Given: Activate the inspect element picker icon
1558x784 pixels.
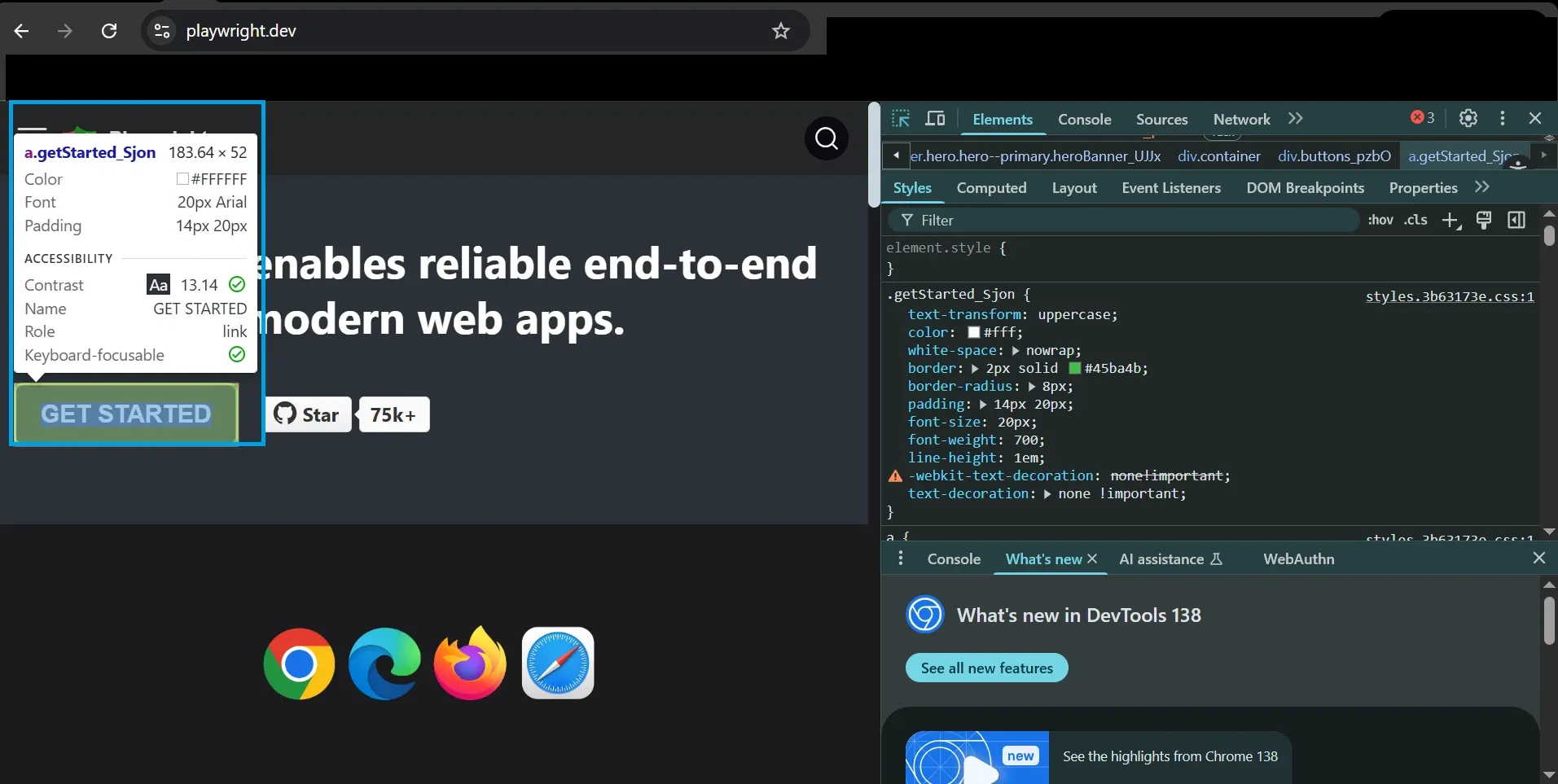Looking at the screenshot, I should [x=901, y=119].
